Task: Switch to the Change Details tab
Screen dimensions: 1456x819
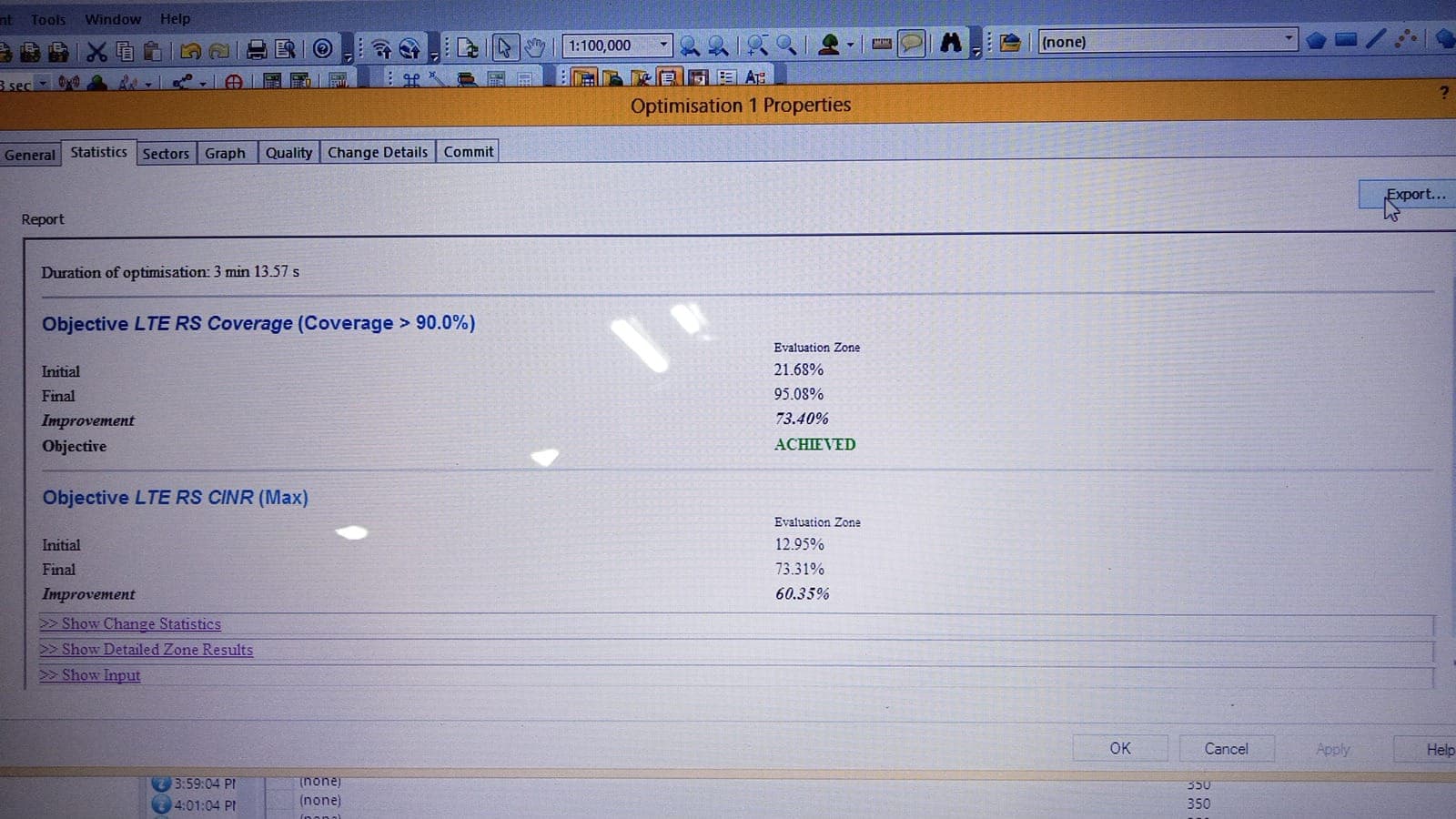Action: click(378, 152)
